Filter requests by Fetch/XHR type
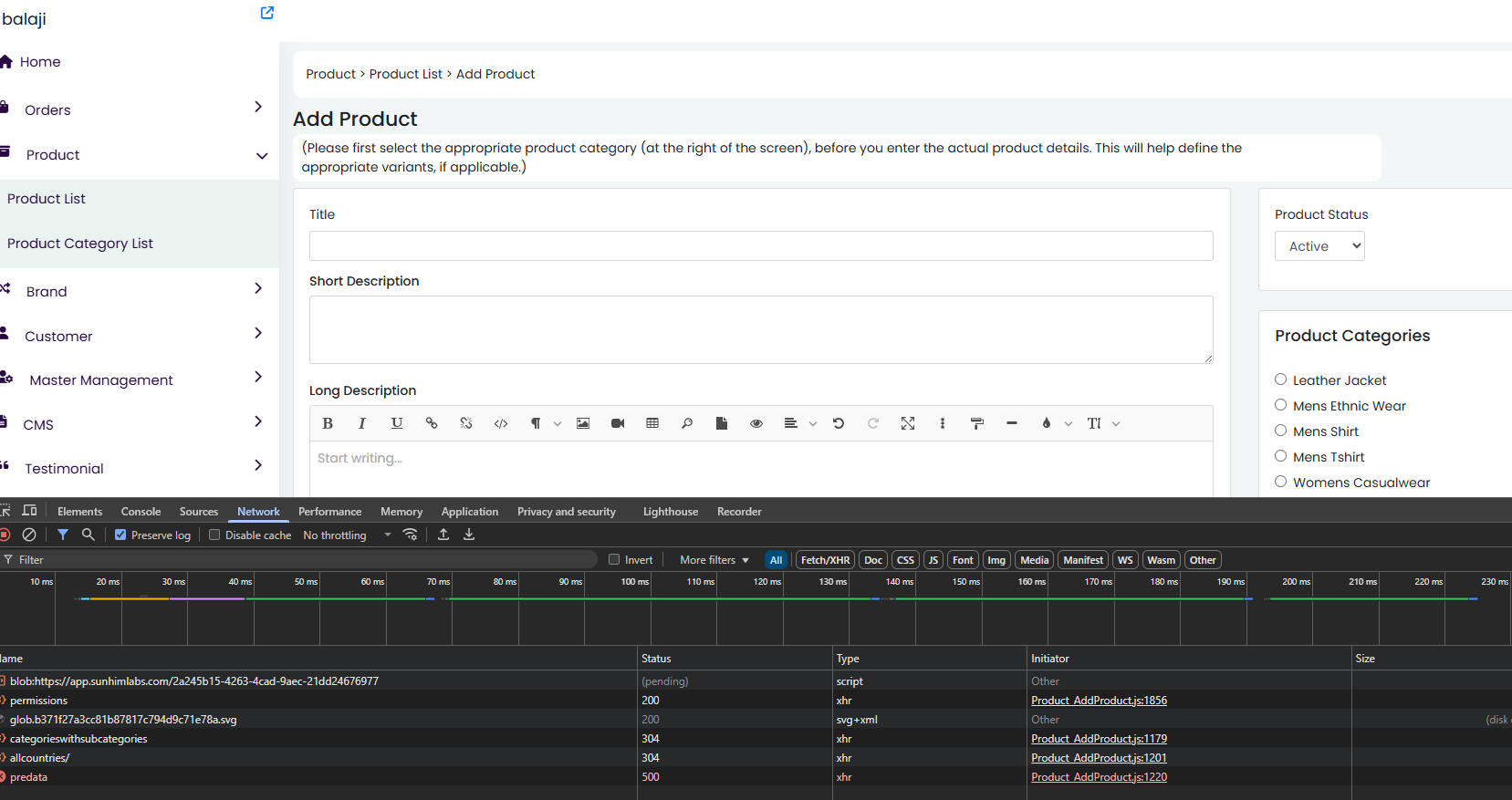 coord(826,560)
